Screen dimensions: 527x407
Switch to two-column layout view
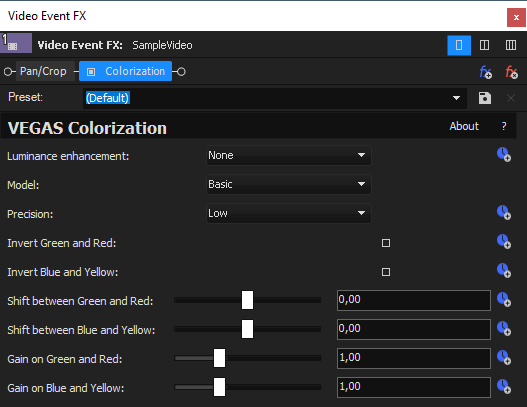pos(484,45)
